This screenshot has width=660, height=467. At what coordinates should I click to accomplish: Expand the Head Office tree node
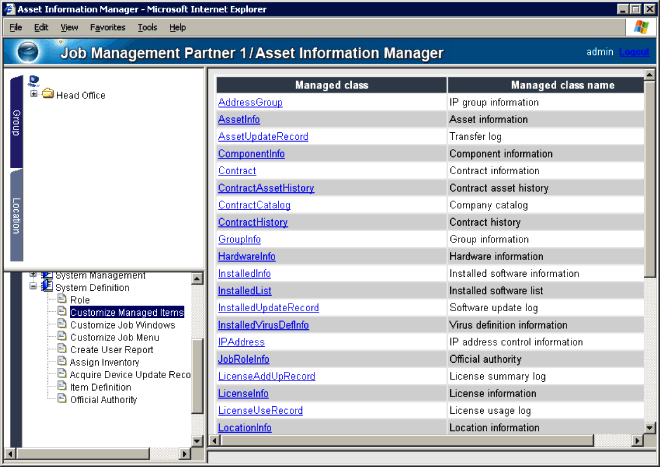point(34,95)
